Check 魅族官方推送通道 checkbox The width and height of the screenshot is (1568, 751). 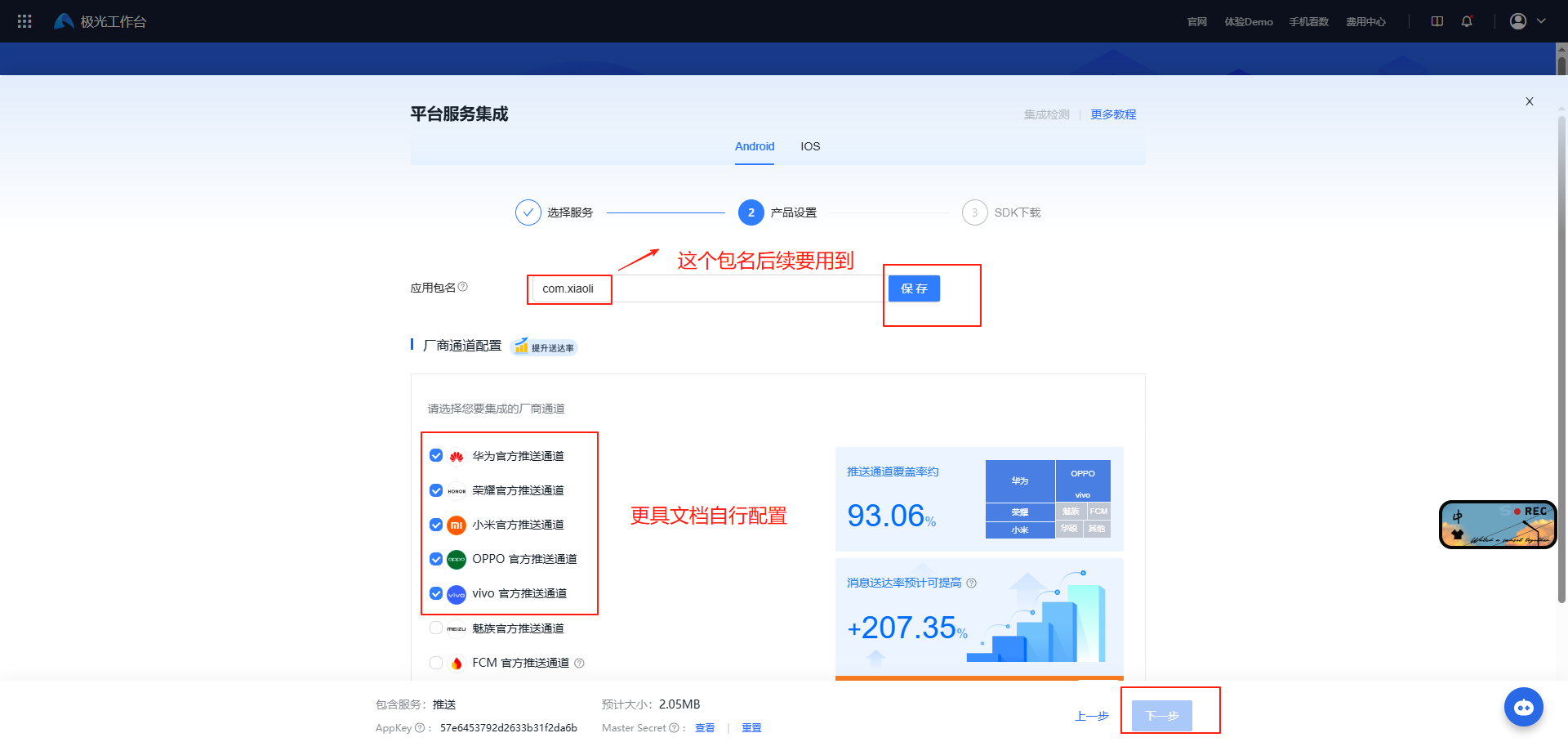pyautogui.click(x=436, y=628)
